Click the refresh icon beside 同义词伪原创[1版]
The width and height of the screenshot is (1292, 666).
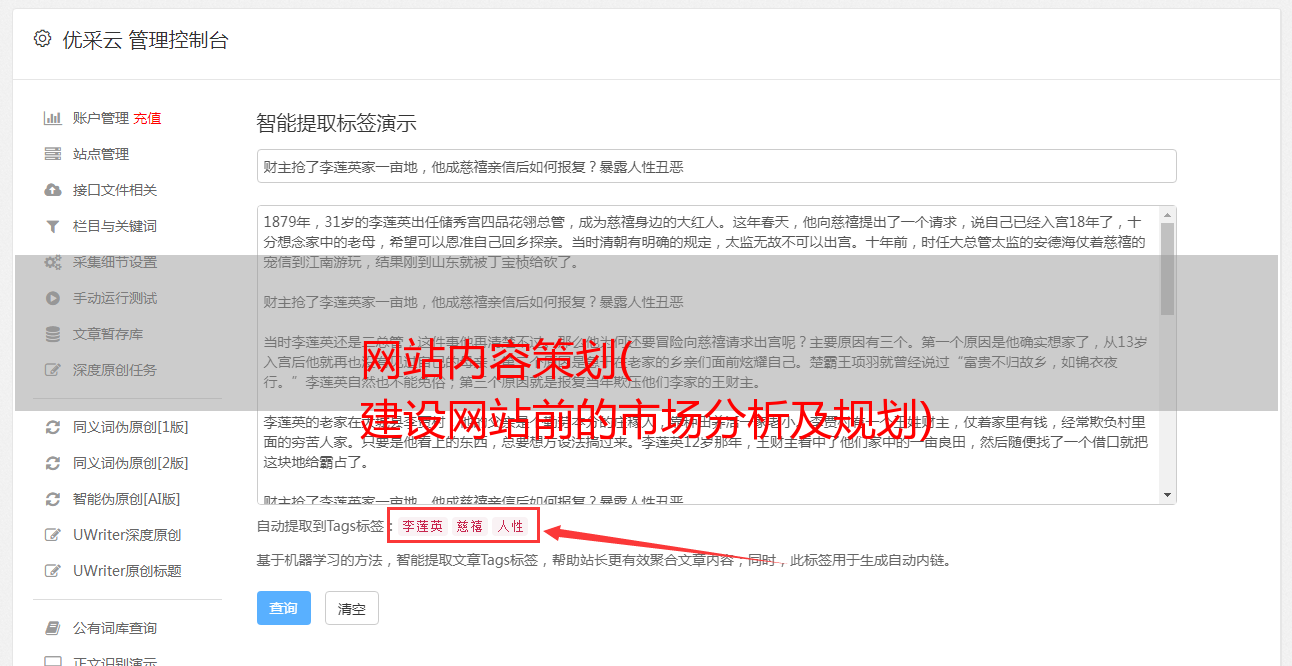[53, 427]
